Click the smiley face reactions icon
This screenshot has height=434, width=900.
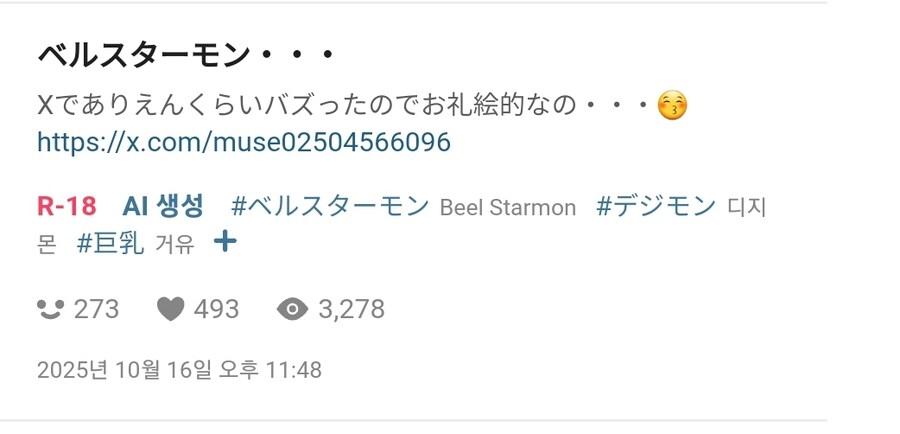(x=51, y=310)
